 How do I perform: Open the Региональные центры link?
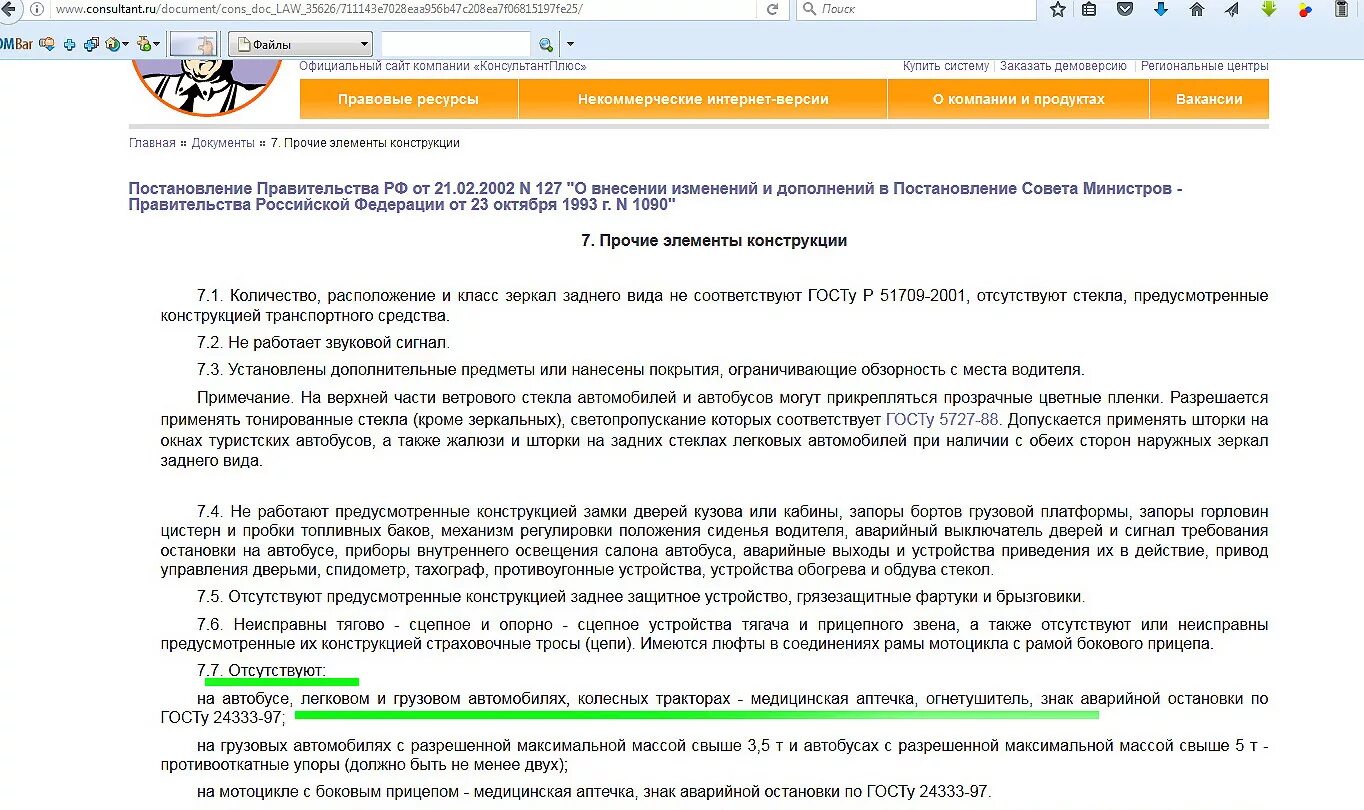pyautogui.click(x=1205, y=66)
